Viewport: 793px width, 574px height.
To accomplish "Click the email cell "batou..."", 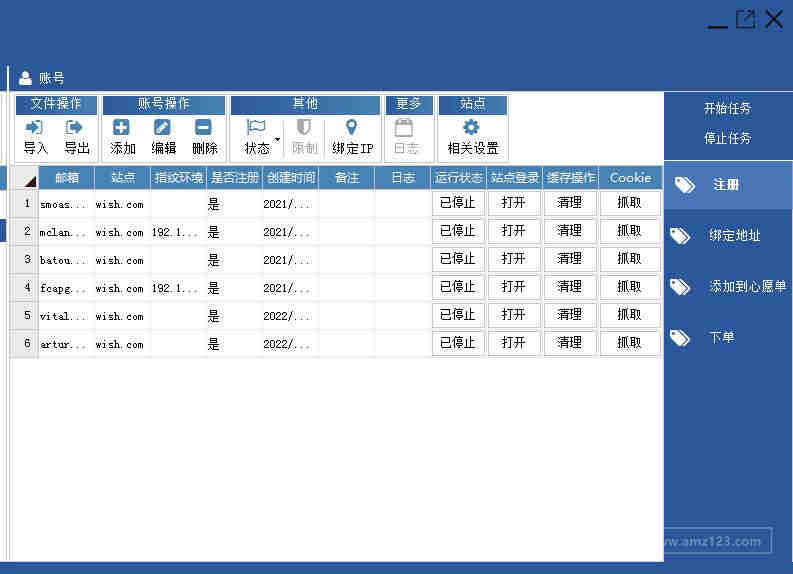I will 67,260.
